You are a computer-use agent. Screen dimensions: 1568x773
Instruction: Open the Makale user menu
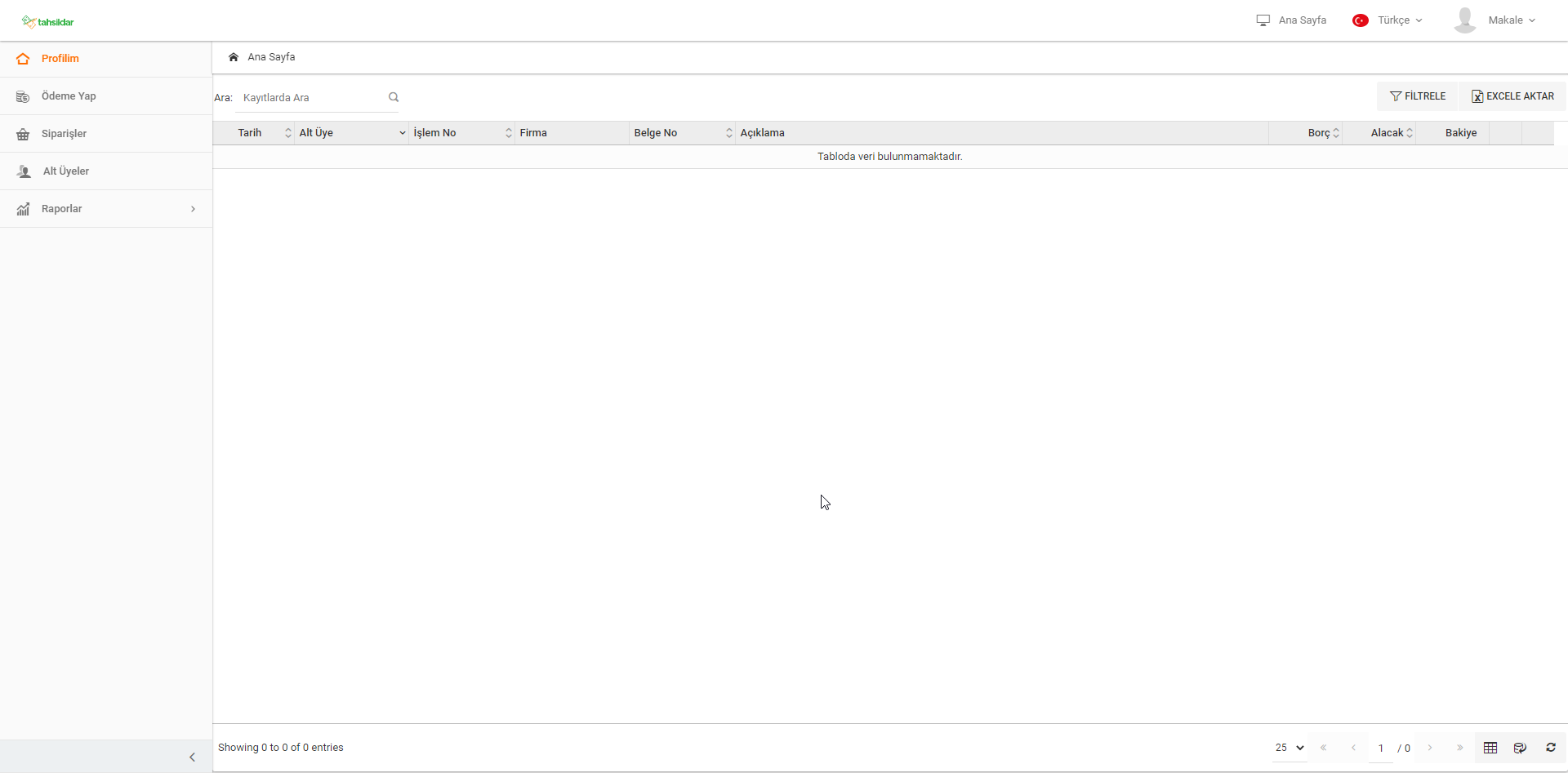coord(1512,20)
